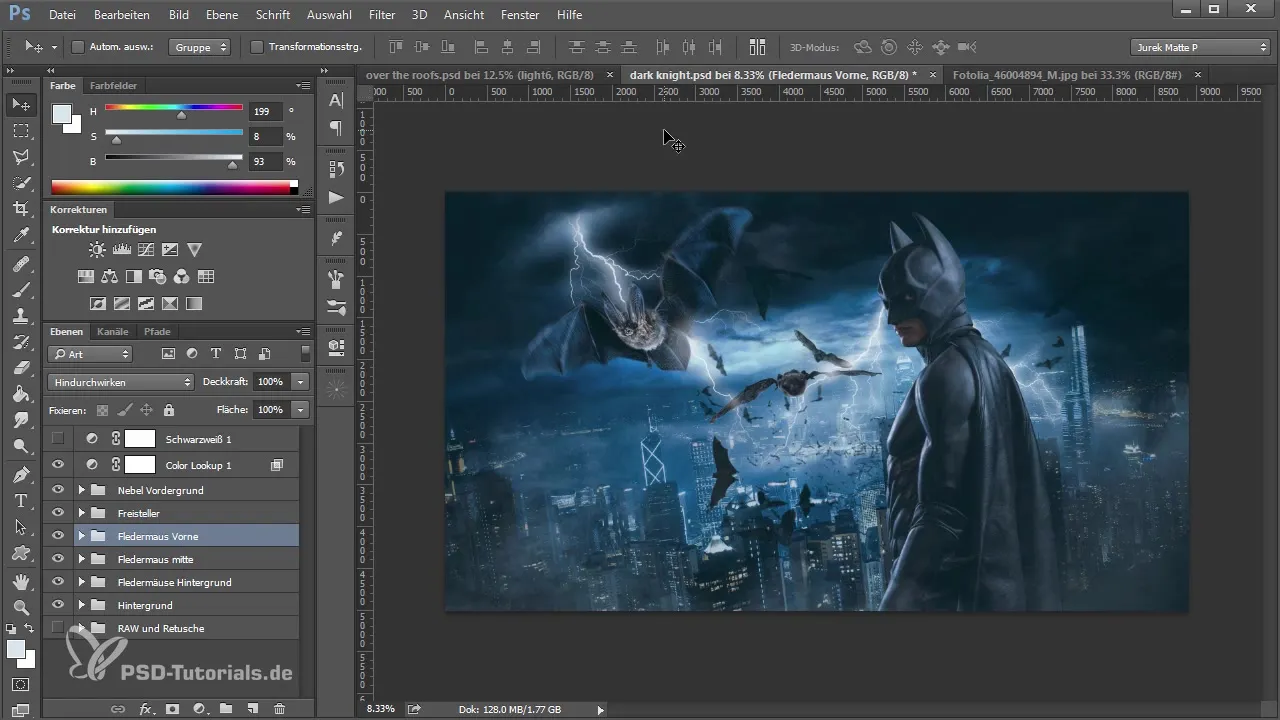Select the Pen tool
This screenshot has width=1280, height=720.
[21, 474]
